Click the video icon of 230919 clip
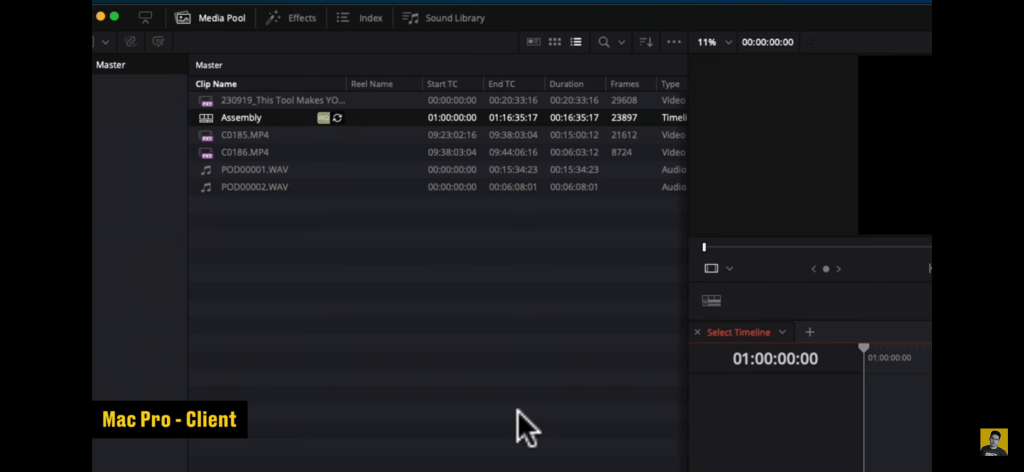1024x472 pixels. coord(206,101)
